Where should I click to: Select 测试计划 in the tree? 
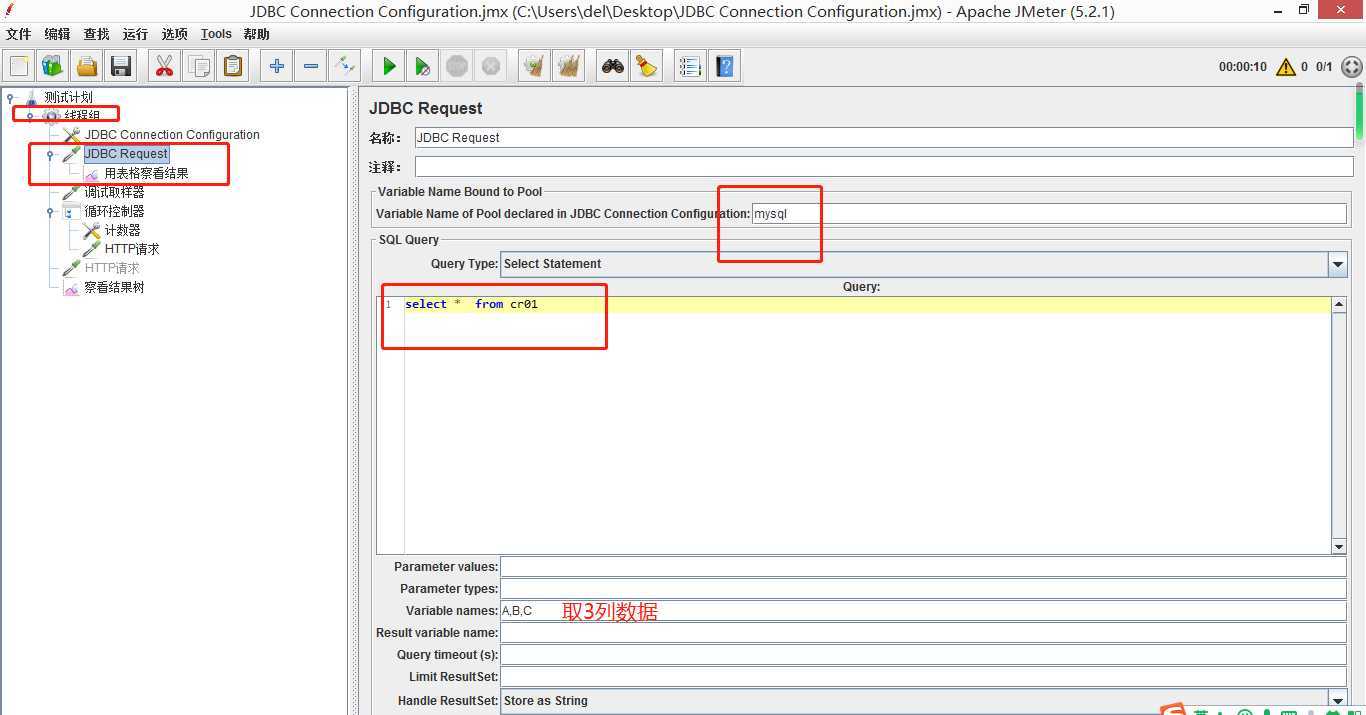point(68,97)
